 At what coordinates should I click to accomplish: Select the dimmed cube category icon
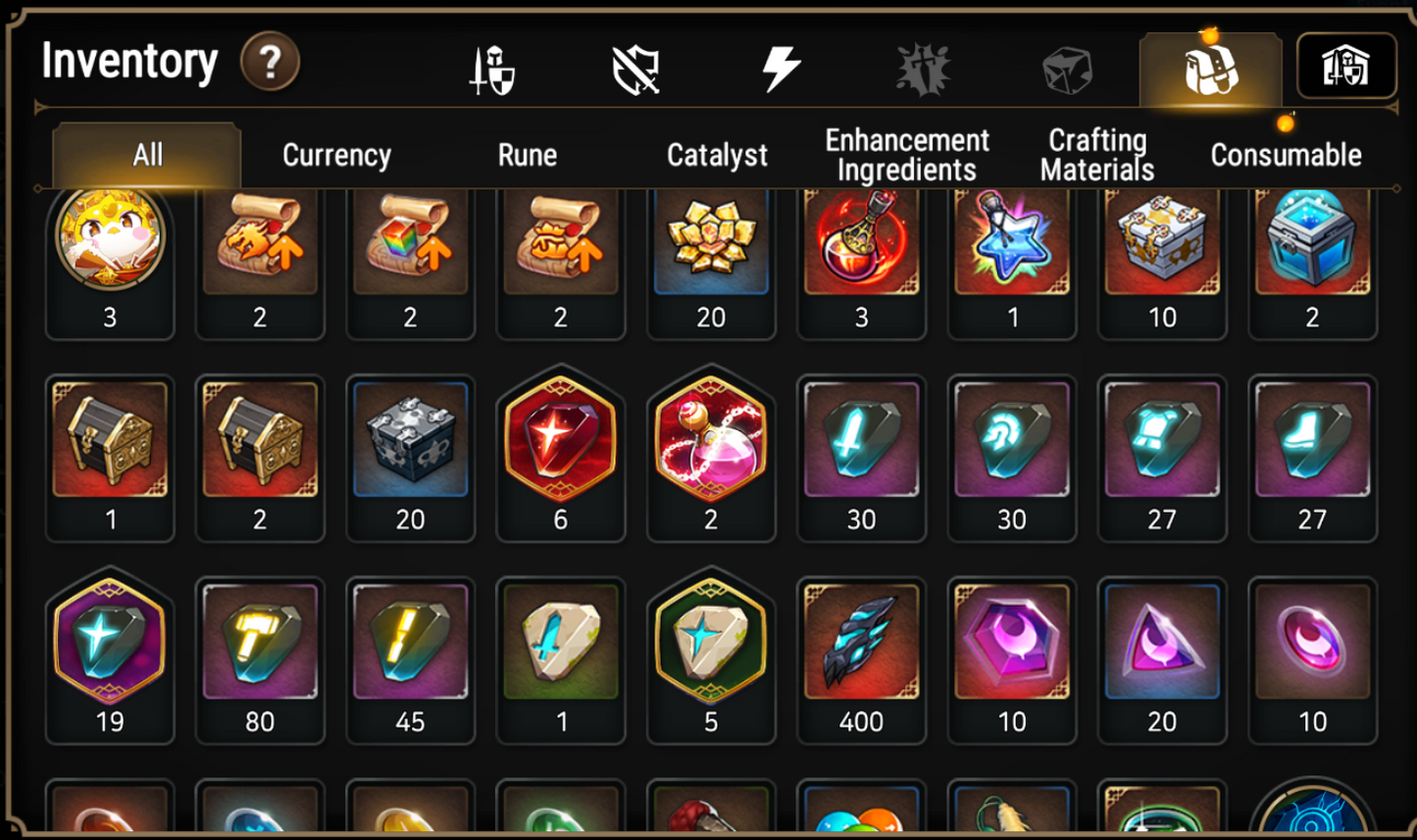(x=1067, y=71)
